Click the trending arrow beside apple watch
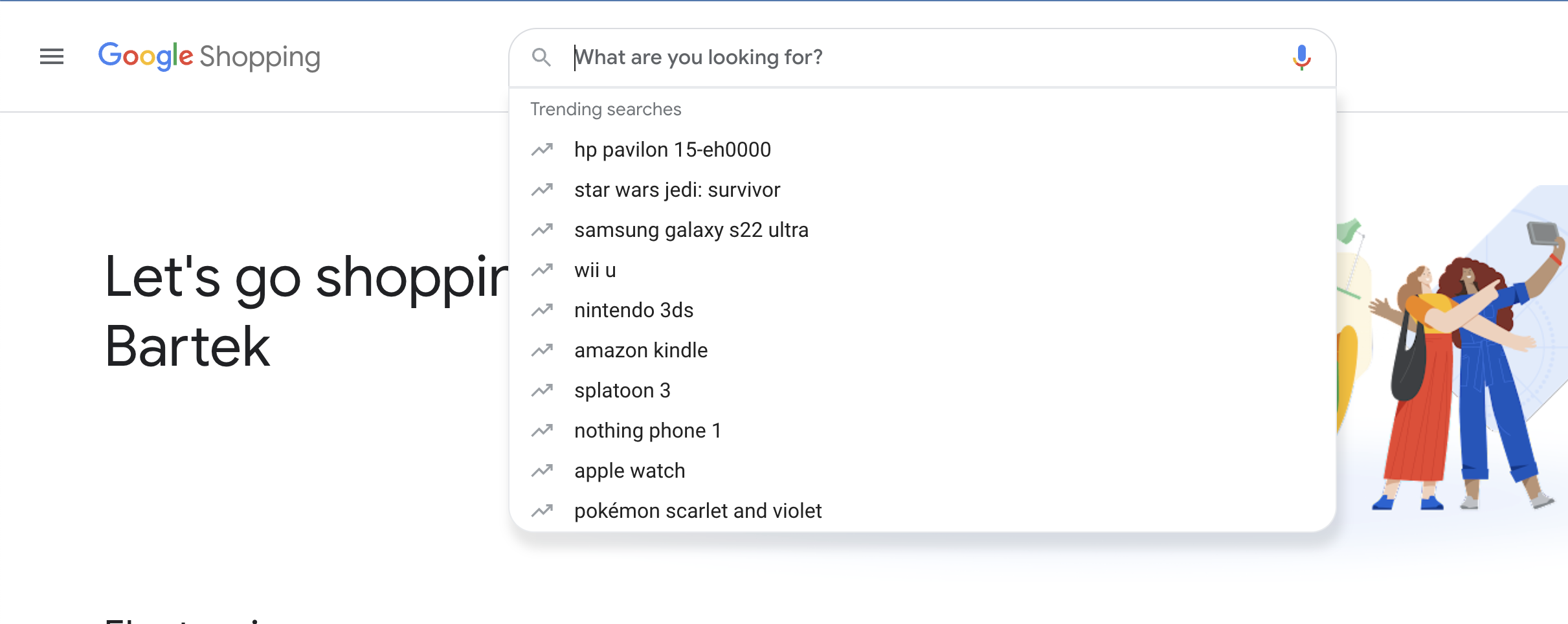 [x=542, y=471]
